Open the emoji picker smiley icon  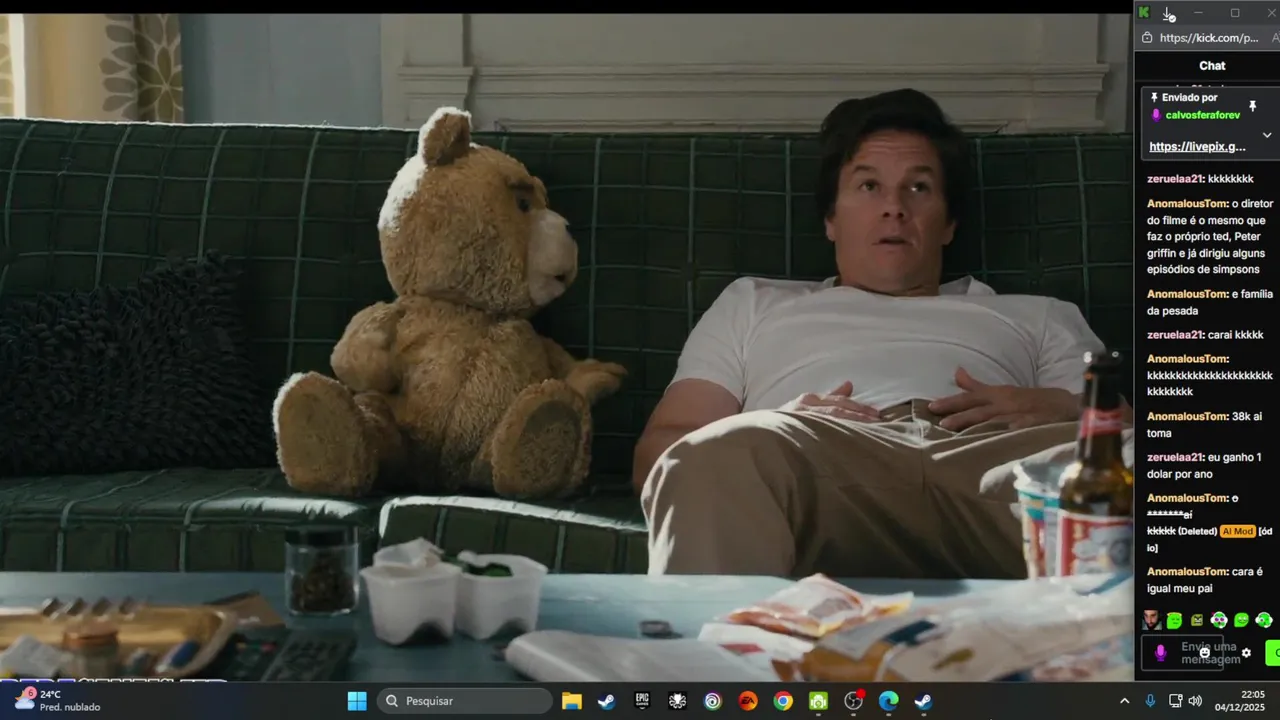point(1204,653)
